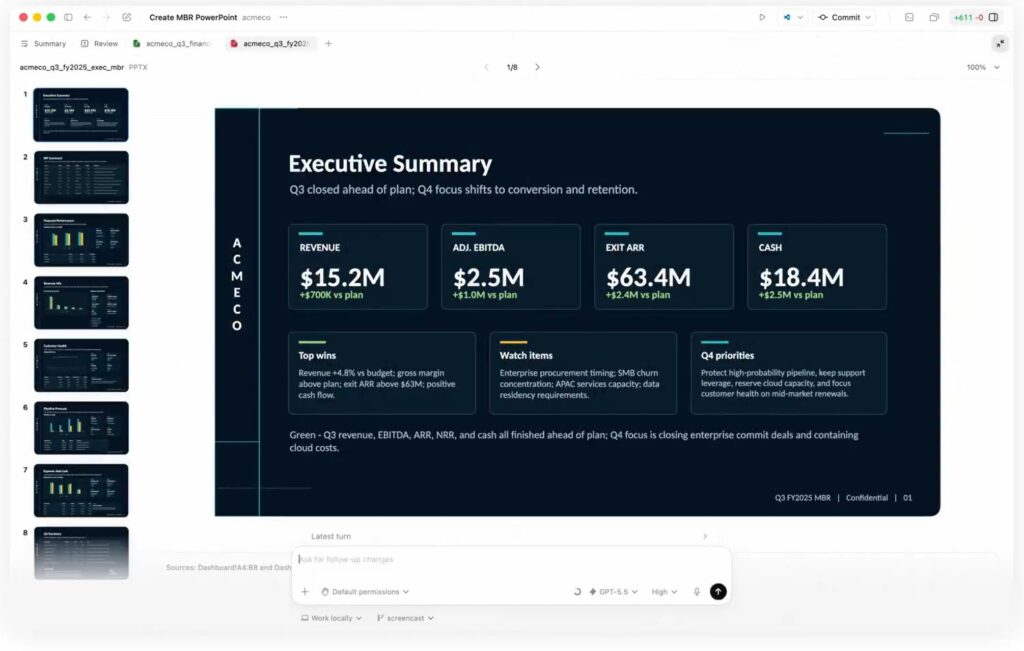Open the Work locally dropdown
The image size is (1024, 651).
331,618
